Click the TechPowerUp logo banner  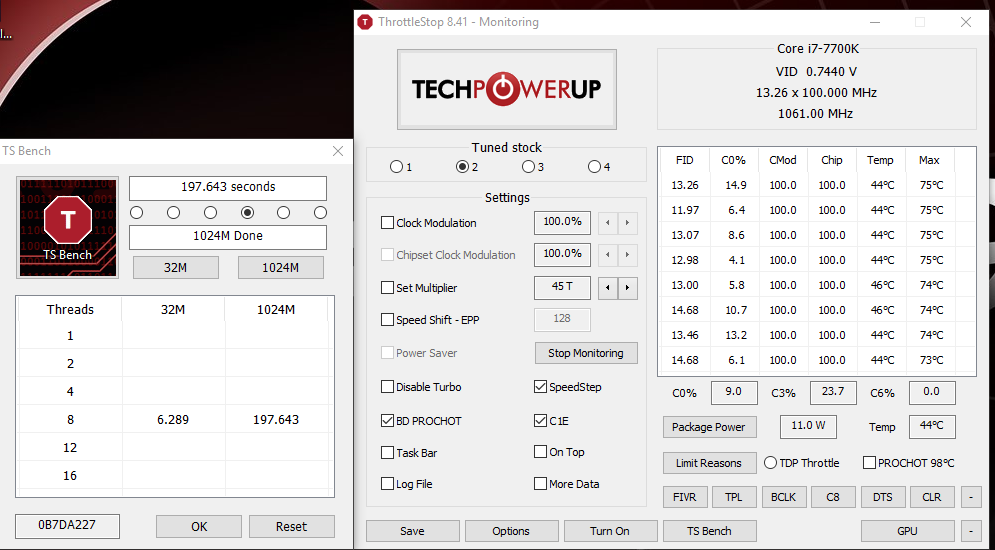point(506,89)
